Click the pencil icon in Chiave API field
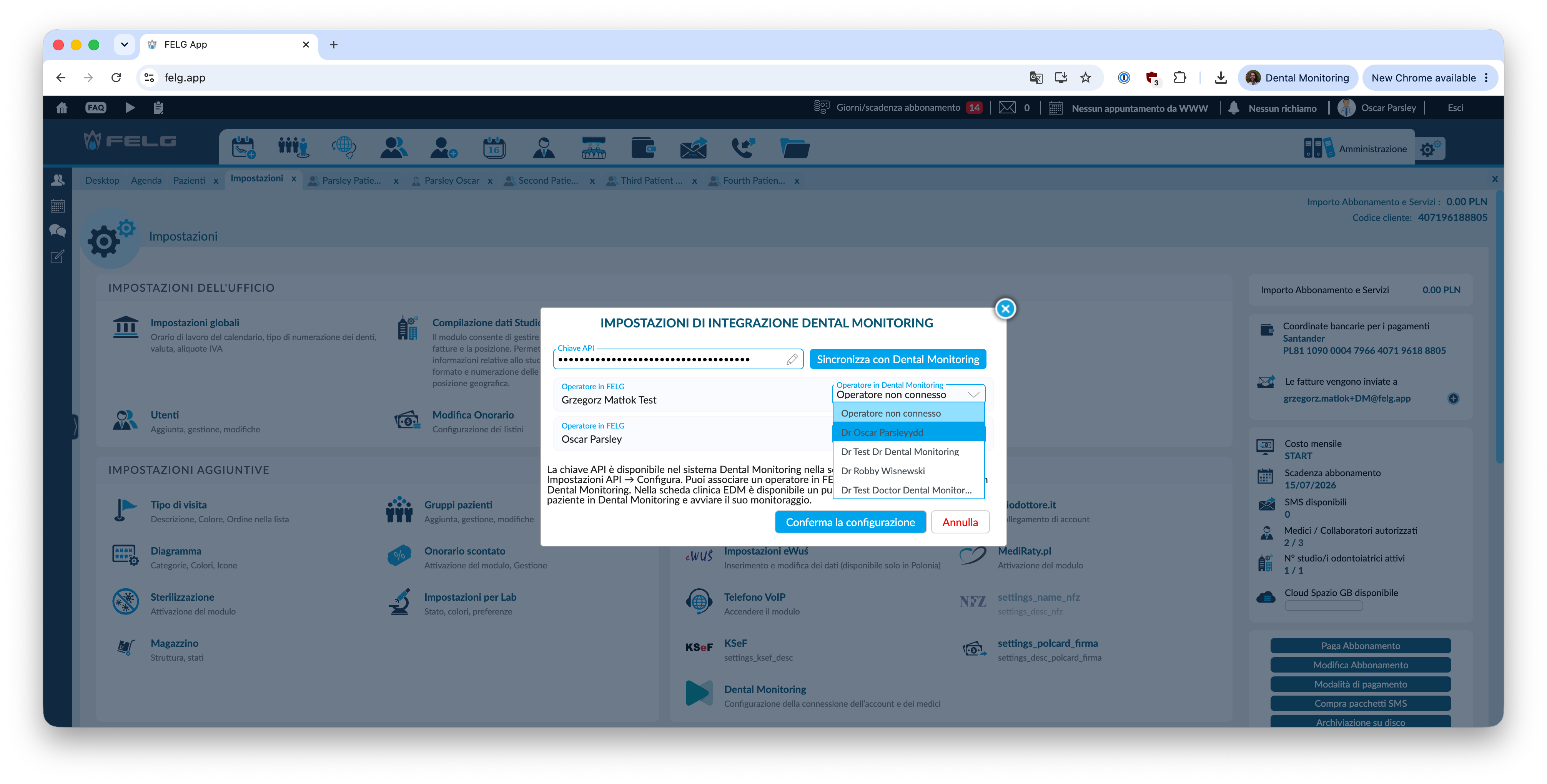Screen dimensions: 1547x784 (792, 359)
